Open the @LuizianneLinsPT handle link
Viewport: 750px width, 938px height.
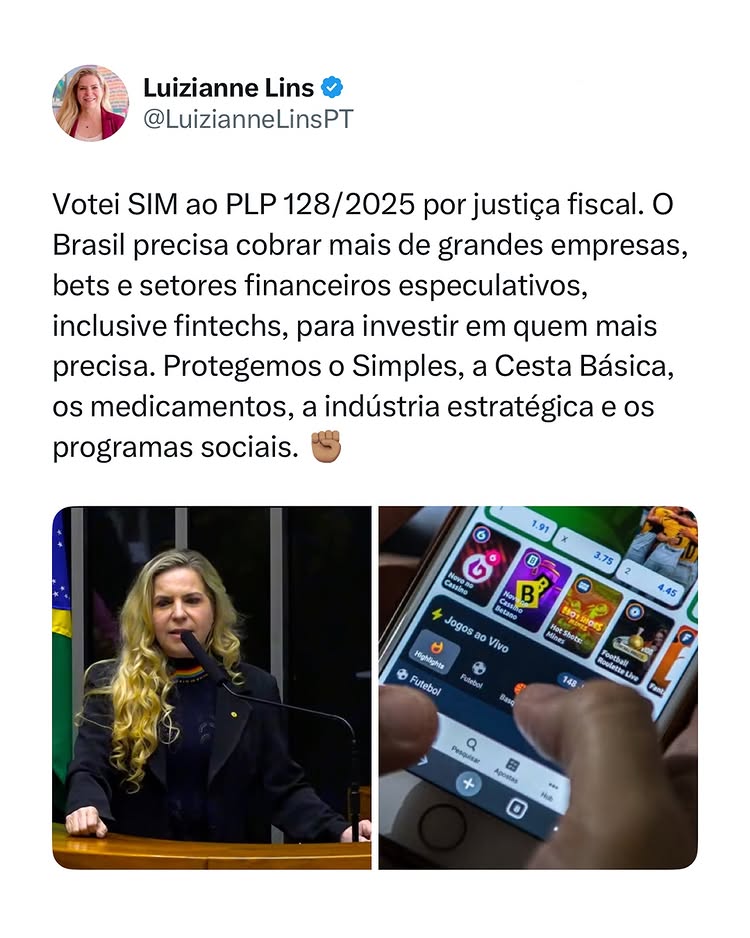click(x=248, y=119)
